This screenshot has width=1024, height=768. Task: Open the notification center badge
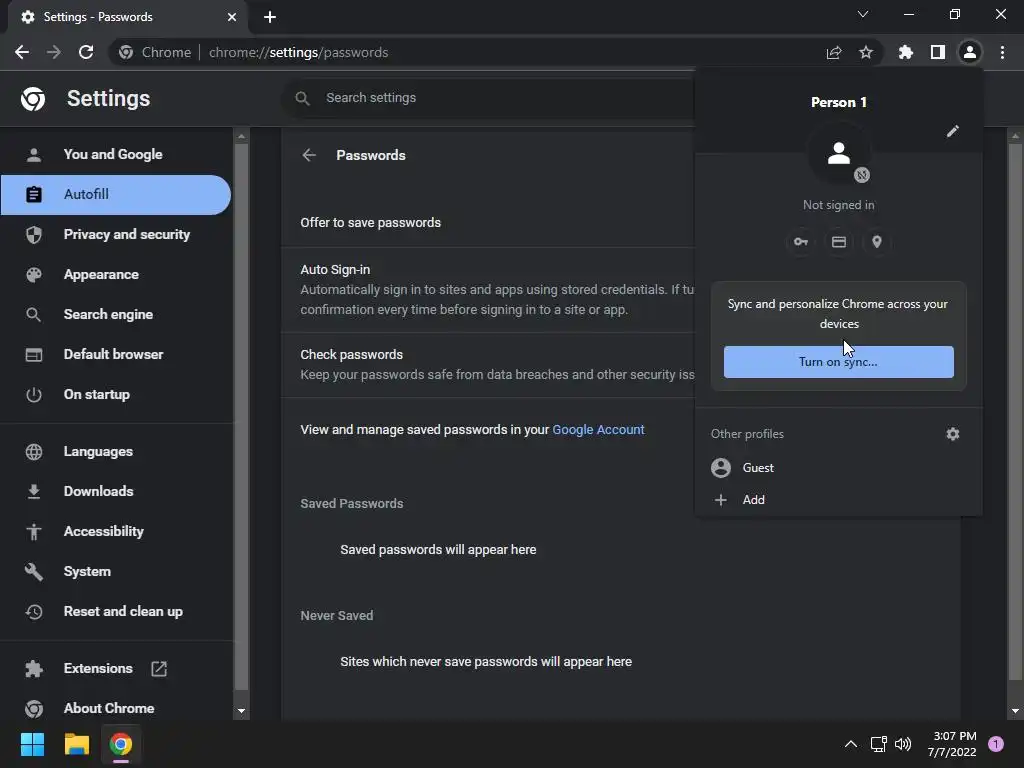(x=996, y=744)
